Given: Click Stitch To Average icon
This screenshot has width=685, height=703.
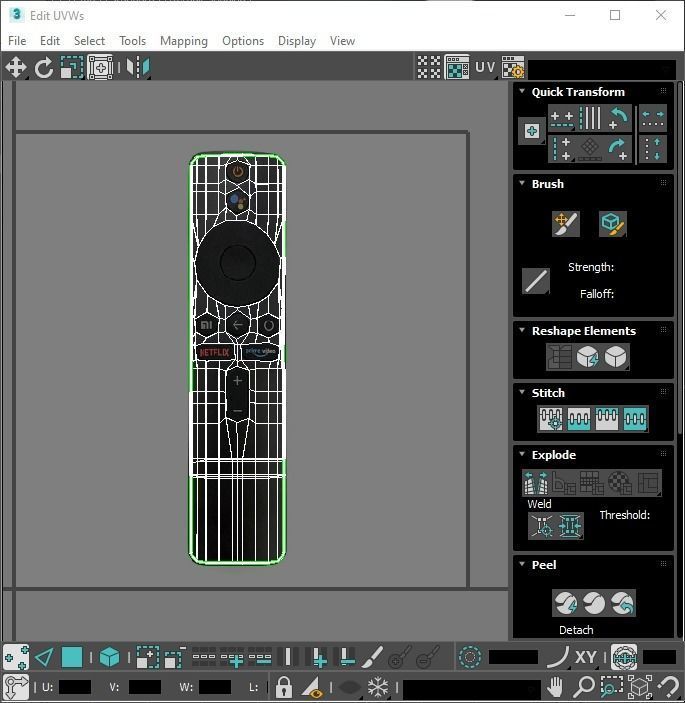Looking at the screenshot, I should (579, 419).
